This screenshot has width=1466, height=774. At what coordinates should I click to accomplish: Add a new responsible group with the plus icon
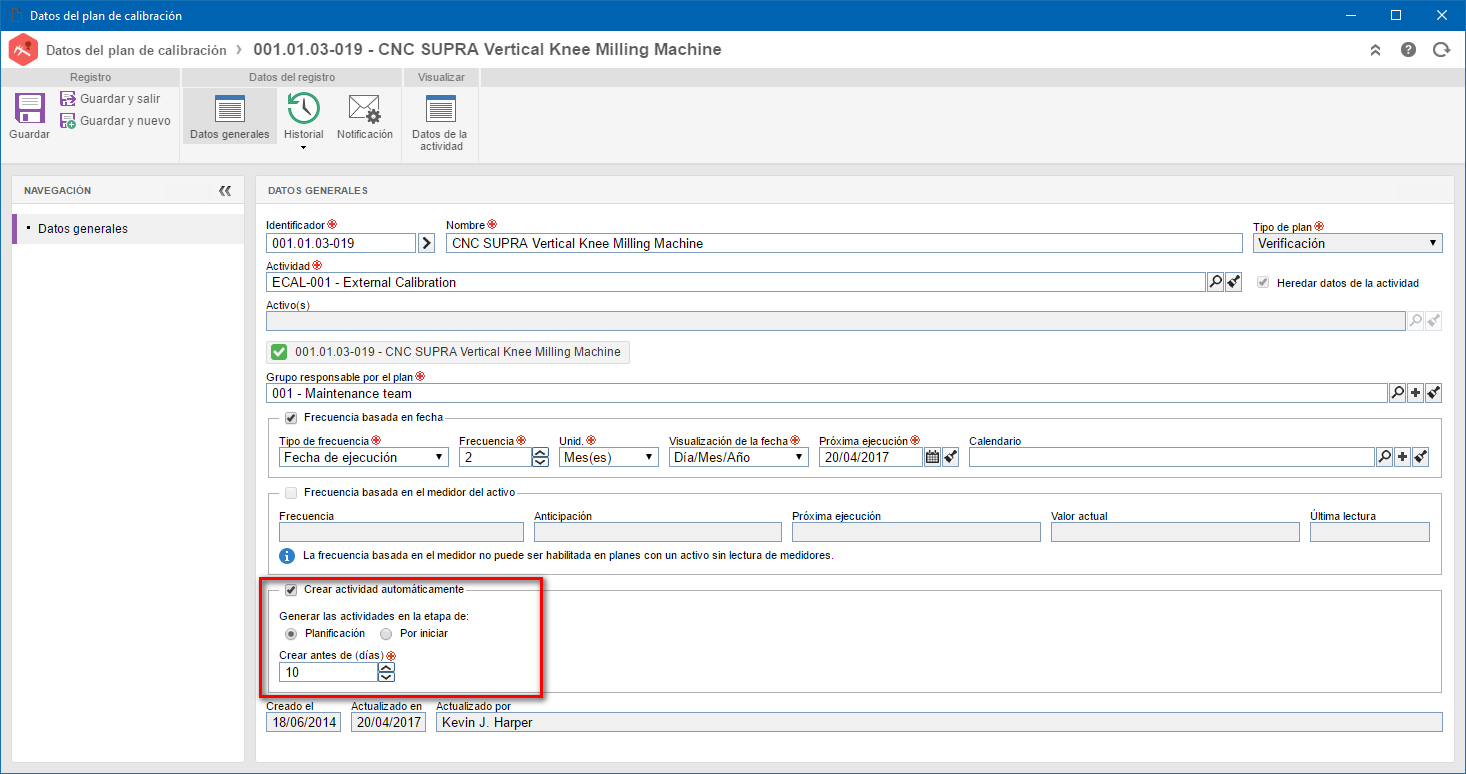(x=1415, y=394)
